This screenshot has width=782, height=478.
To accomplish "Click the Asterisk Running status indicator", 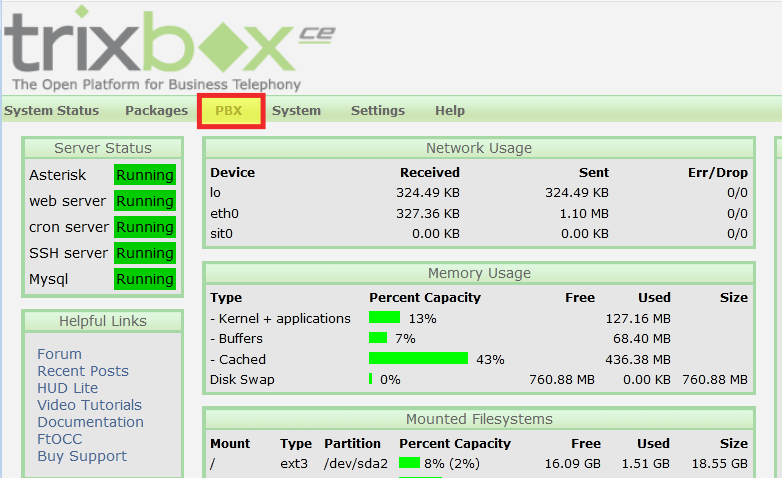I will [x=145, y=175].
